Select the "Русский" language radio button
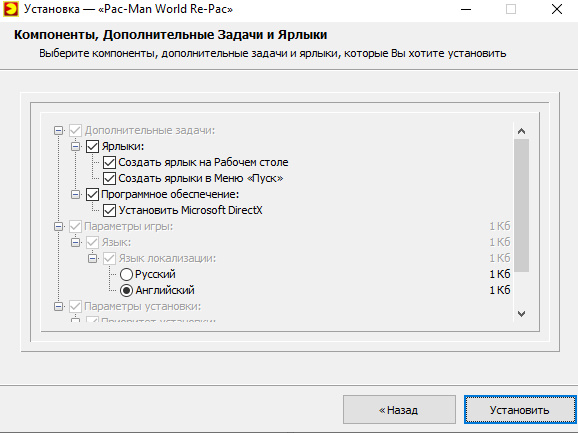 pos(126,275)
